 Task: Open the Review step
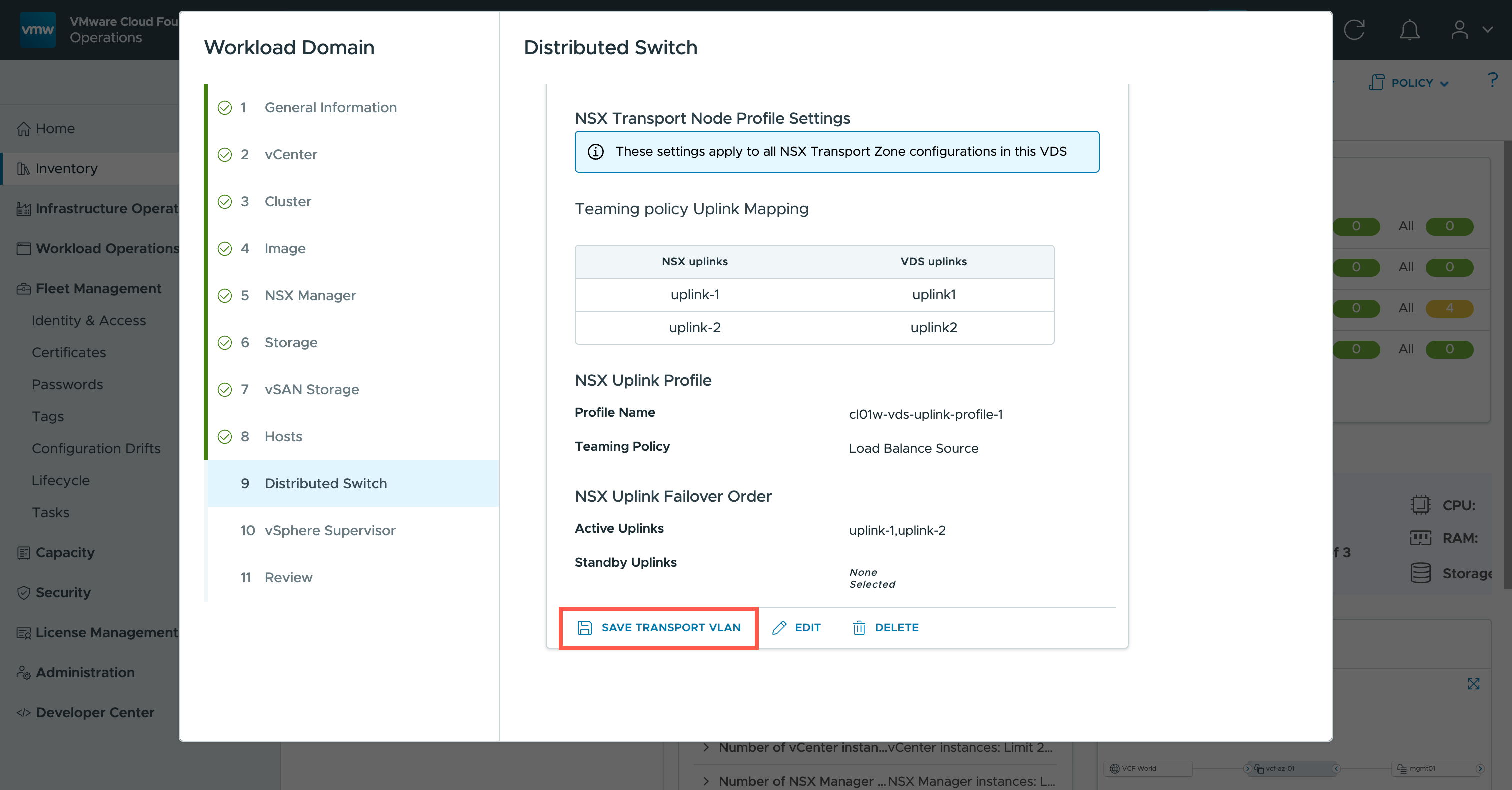pos(288,577)
